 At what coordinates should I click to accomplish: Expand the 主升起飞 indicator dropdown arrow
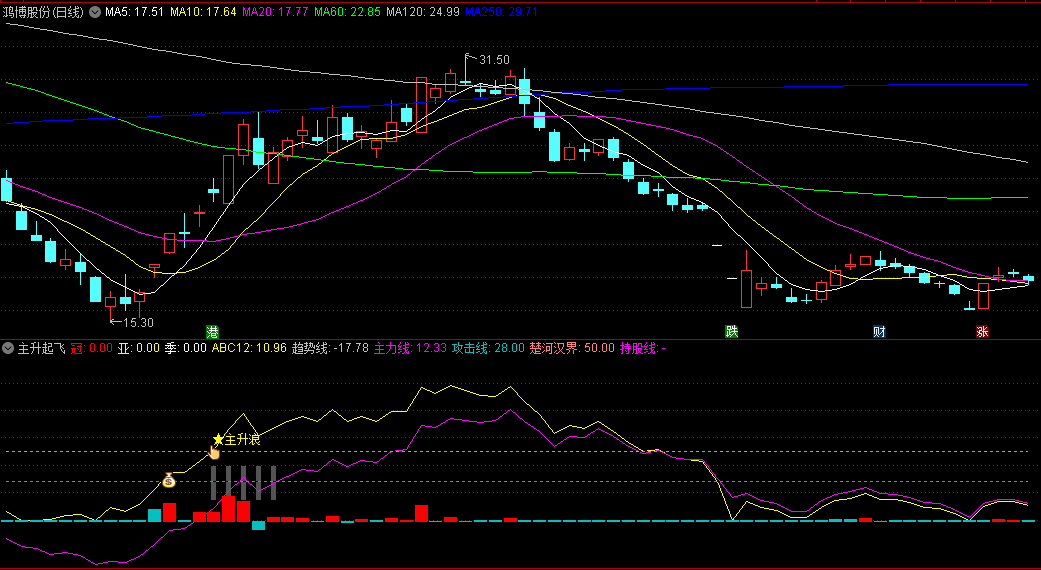pyautogui.click(x=8, y=348)
